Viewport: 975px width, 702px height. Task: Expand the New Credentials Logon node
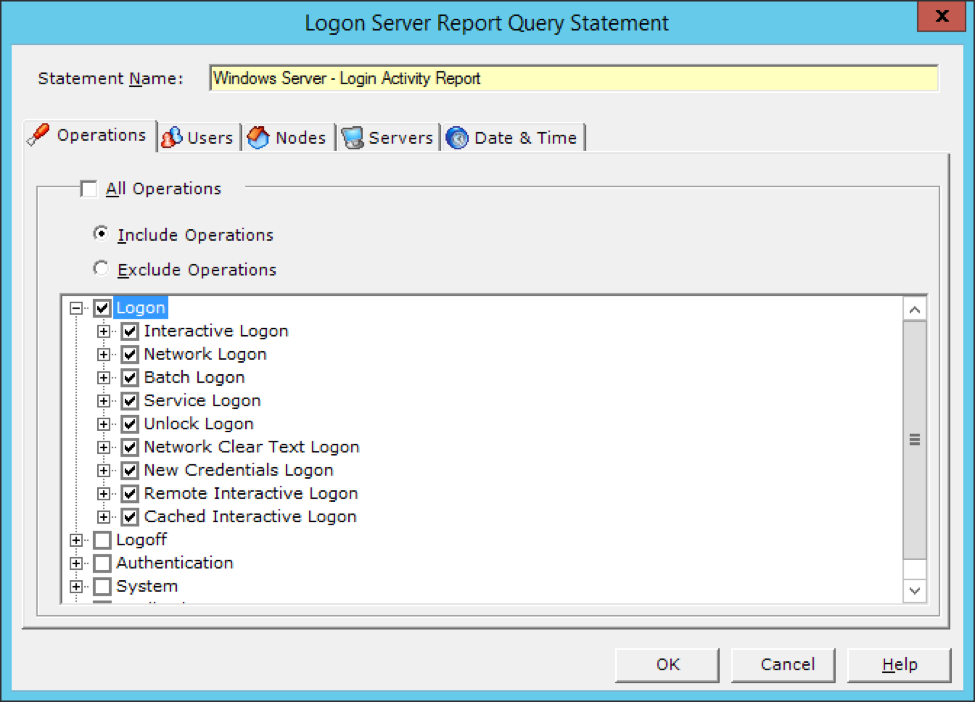(x=104, y=470)
